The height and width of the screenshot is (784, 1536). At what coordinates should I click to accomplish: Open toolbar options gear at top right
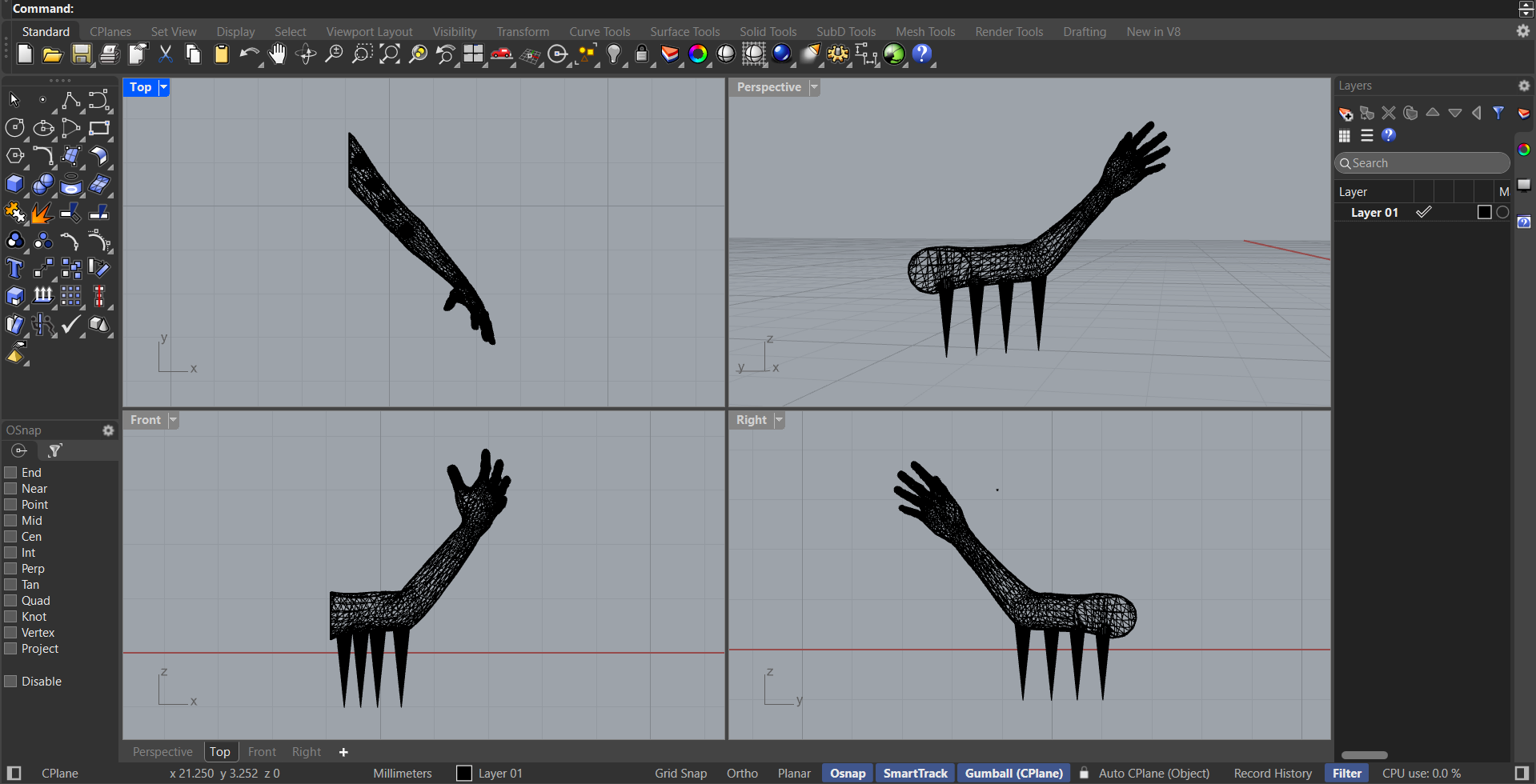pyautogui.click(x=1522, y=31)
